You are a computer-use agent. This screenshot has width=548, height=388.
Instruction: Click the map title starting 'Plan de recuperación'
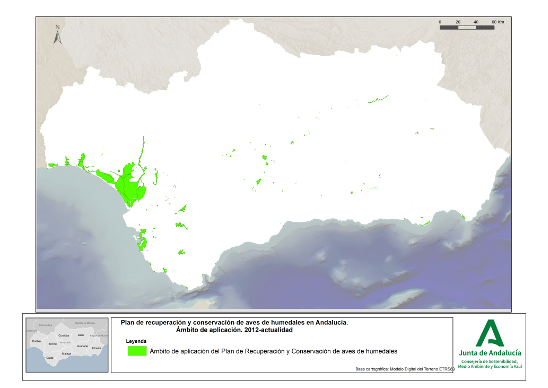click(234, 323)
